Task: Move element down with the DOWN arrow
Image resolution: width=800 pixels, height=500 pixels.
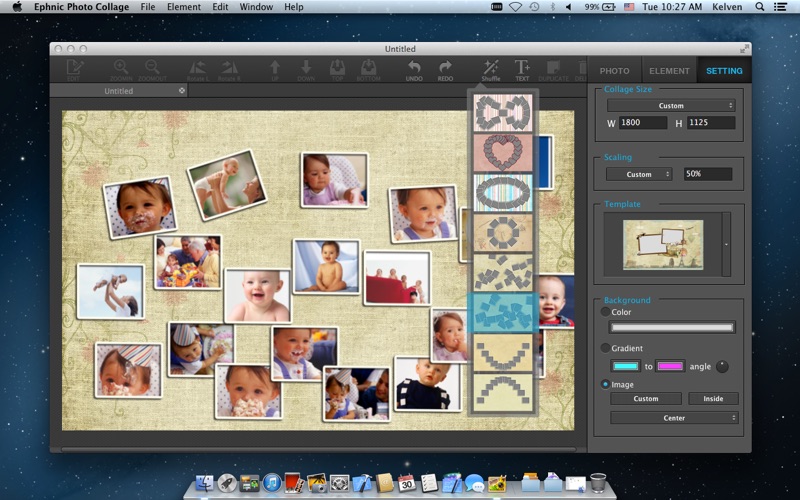Action: 306,70
